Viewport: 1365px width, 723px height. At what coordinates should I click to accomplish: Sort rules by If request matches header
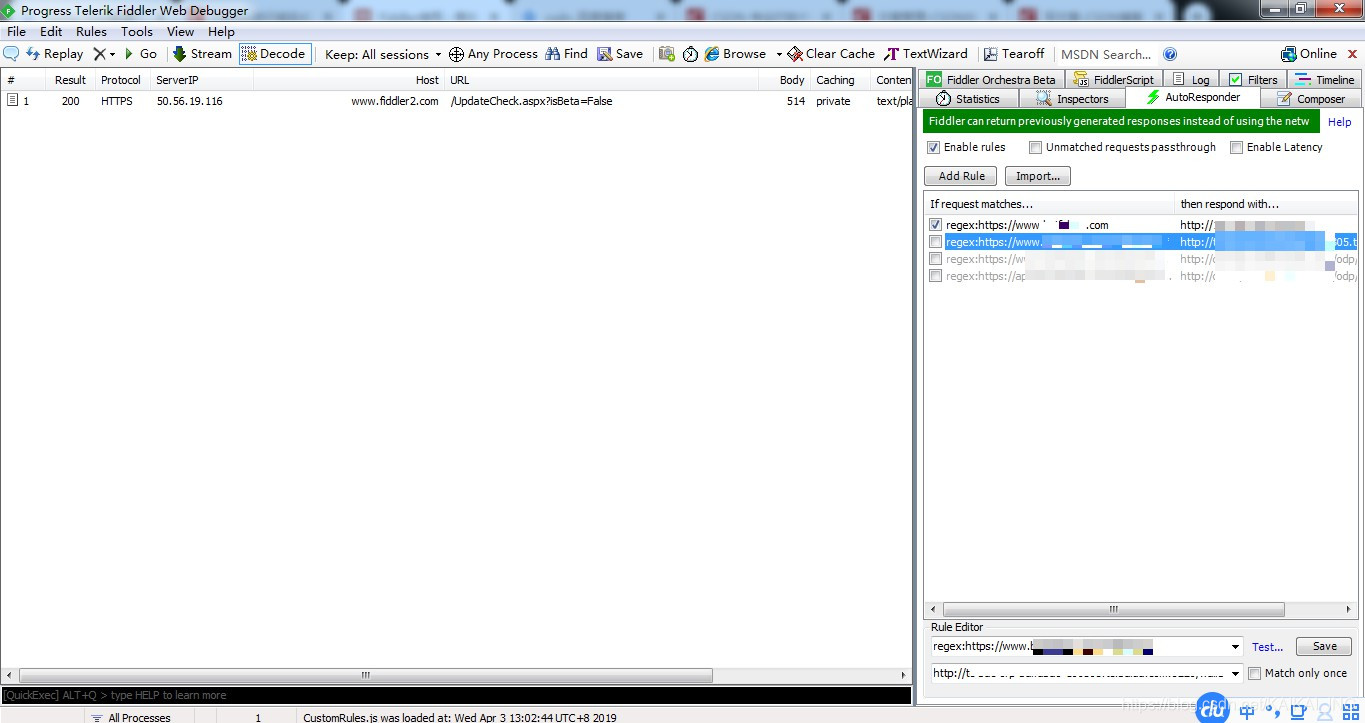[x=1049, y=204]
